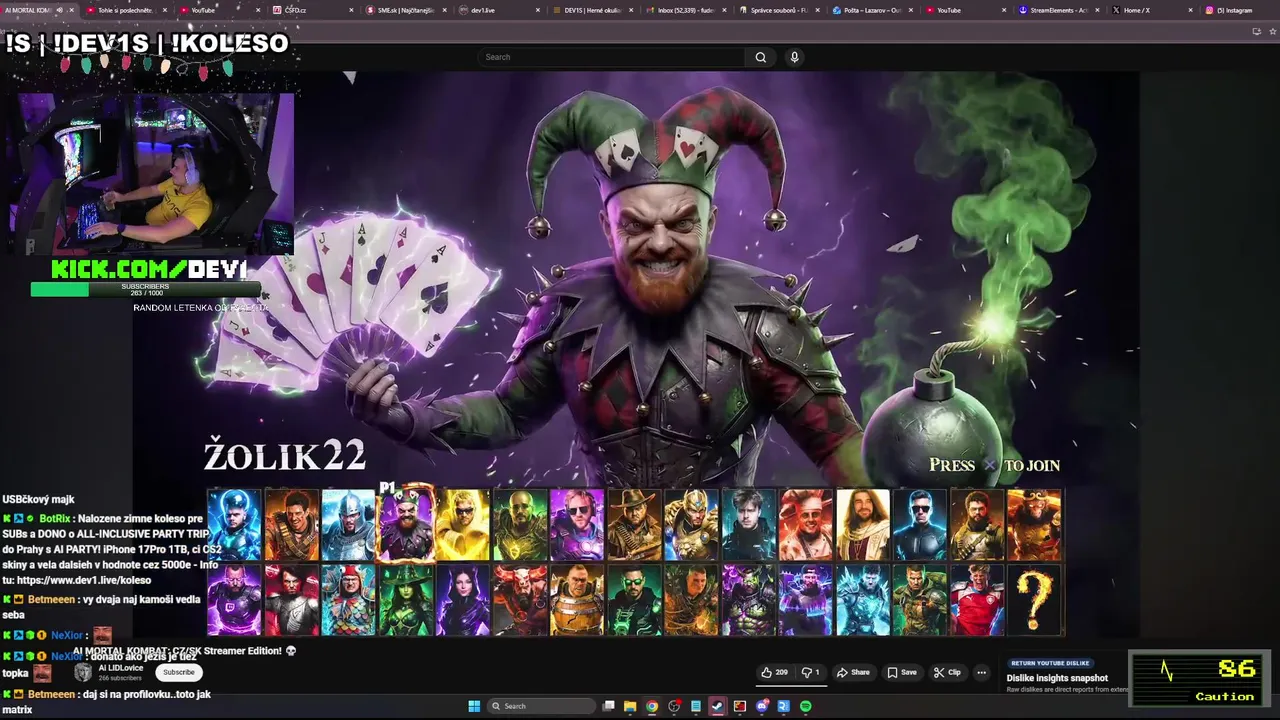
Task: Open Ai LiDLovice channel avatar
Action: pyautogui.click(x=83, y=672)
